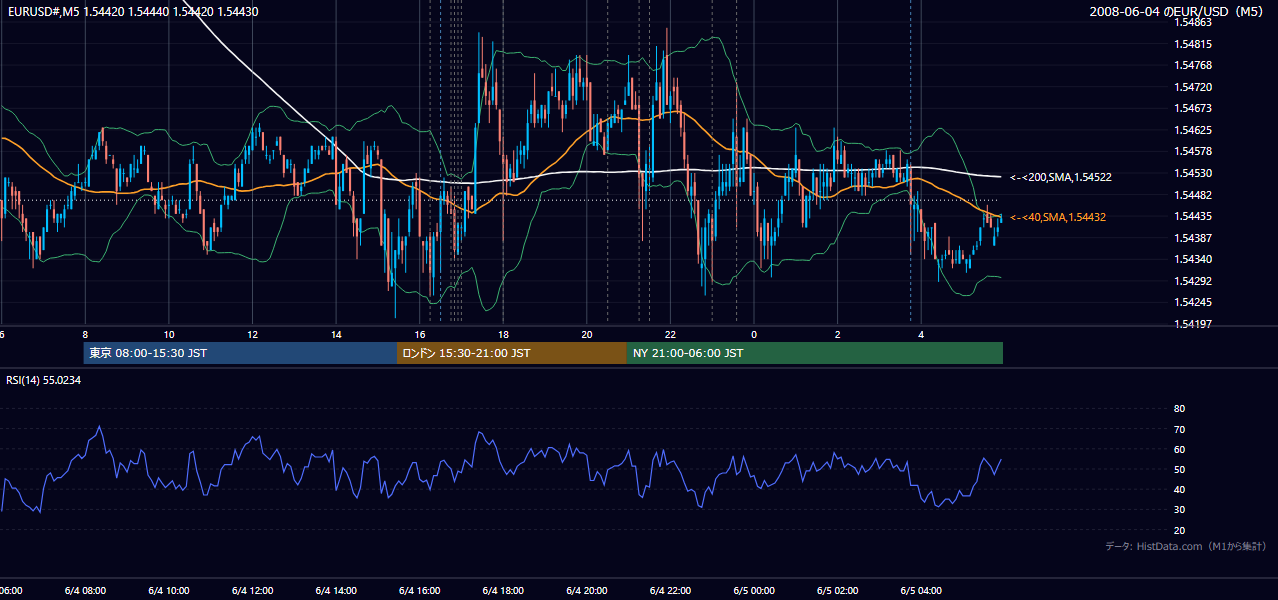Click RSI scale label 60
Viewport: 1278px width, 600px height.
pyautogui.click(x=1179, y=449)
